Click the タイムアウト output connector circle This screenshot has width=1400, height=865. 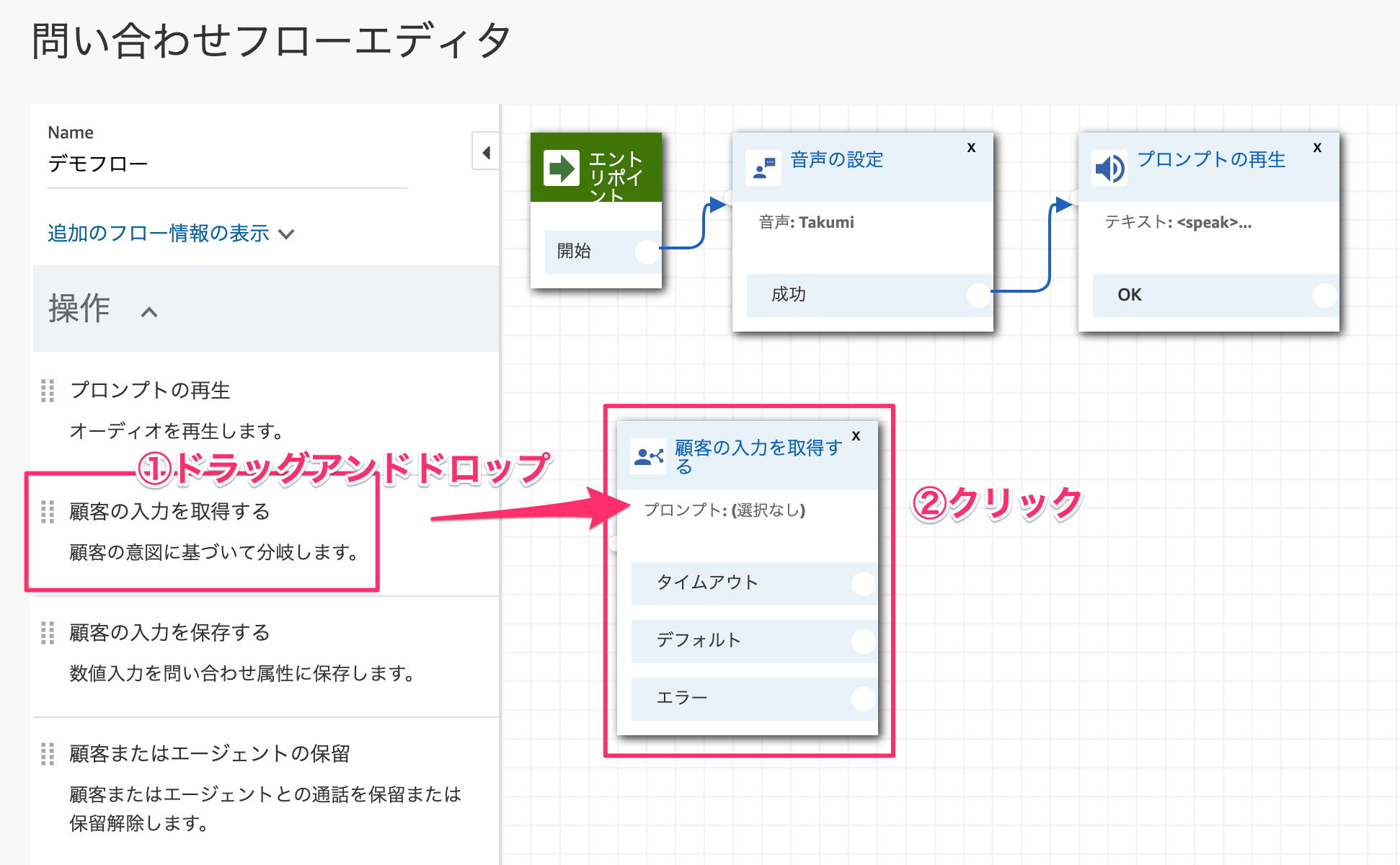coord(864,583)
